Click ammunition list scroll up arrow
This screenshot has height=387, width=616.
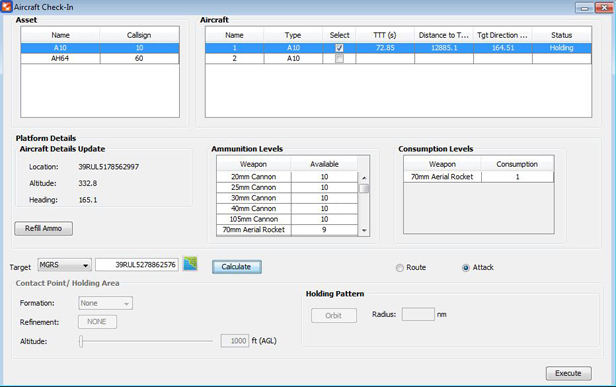click(364, 178)
